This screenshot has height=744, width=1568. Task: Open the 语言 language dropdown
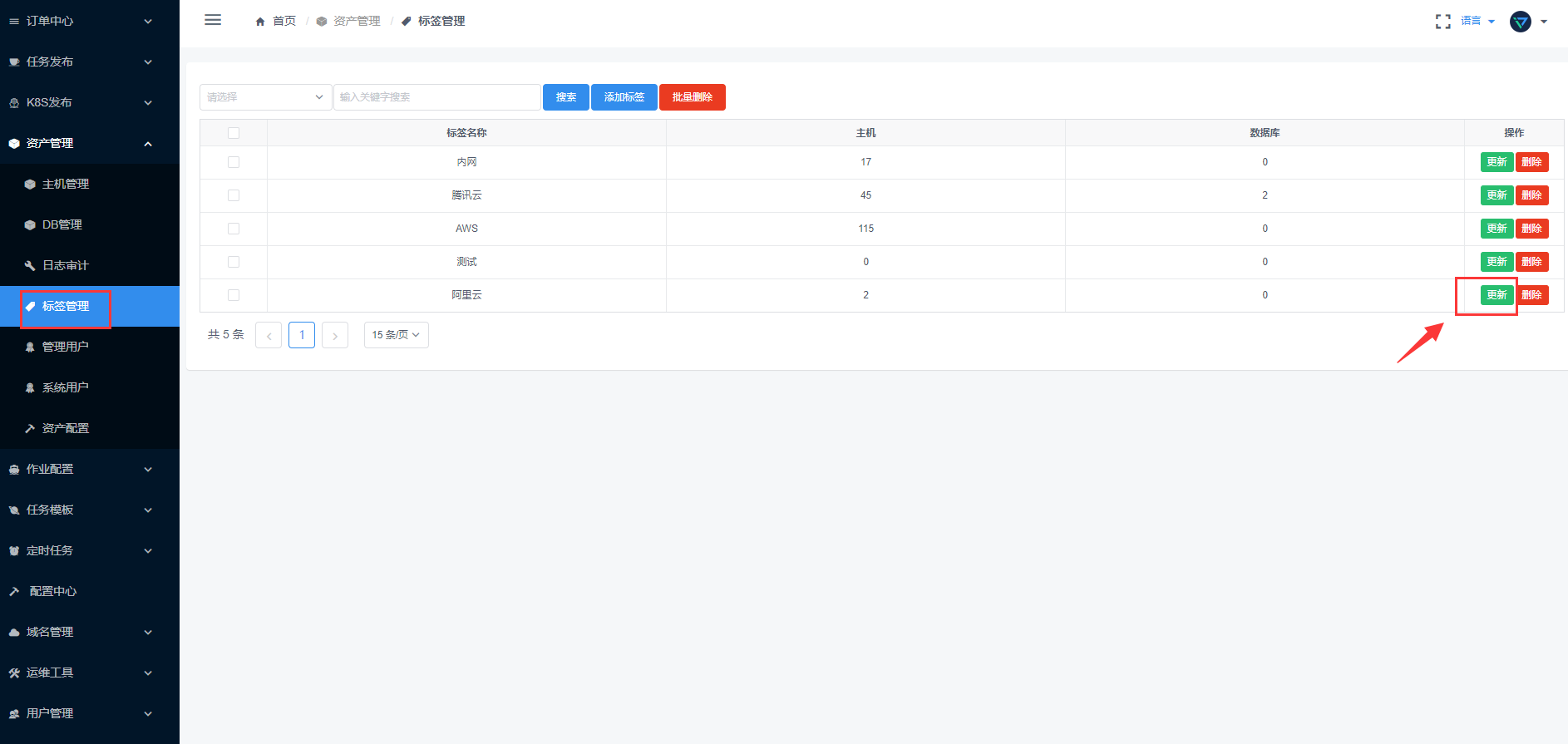pos(1478,21)
